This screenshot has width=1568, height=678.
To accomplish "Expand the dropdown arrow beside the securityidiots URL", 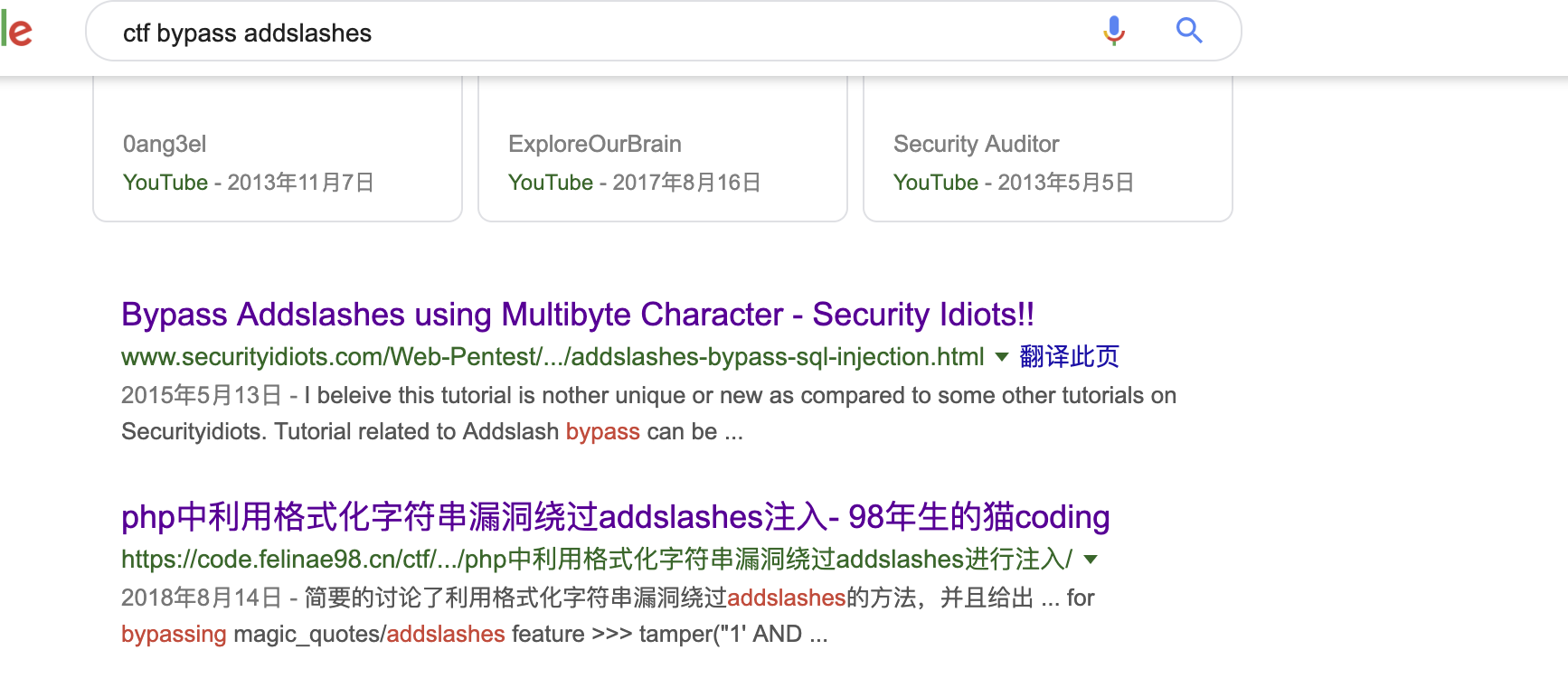I will [x=1002, y=357].
